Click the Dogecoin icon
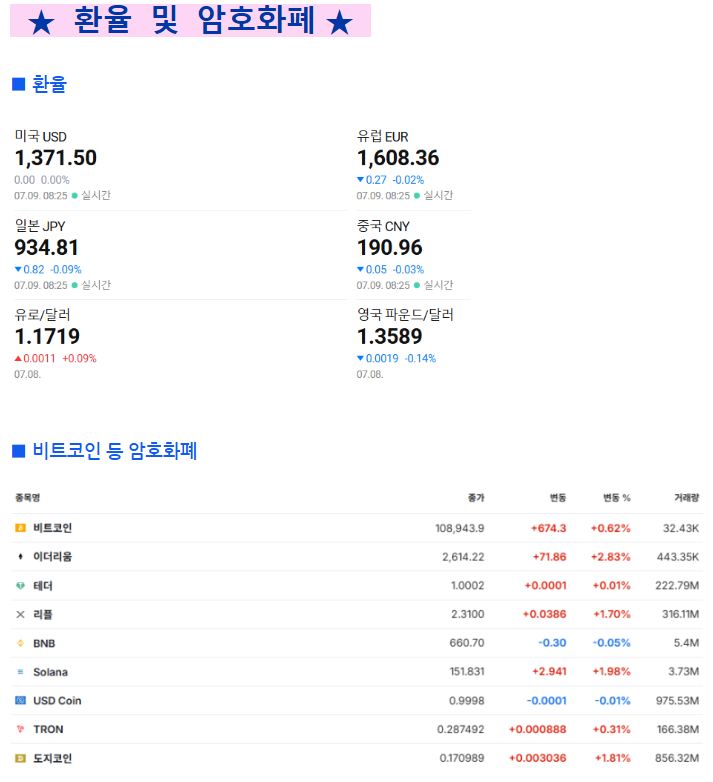713x782 pixels. (20, 758)
